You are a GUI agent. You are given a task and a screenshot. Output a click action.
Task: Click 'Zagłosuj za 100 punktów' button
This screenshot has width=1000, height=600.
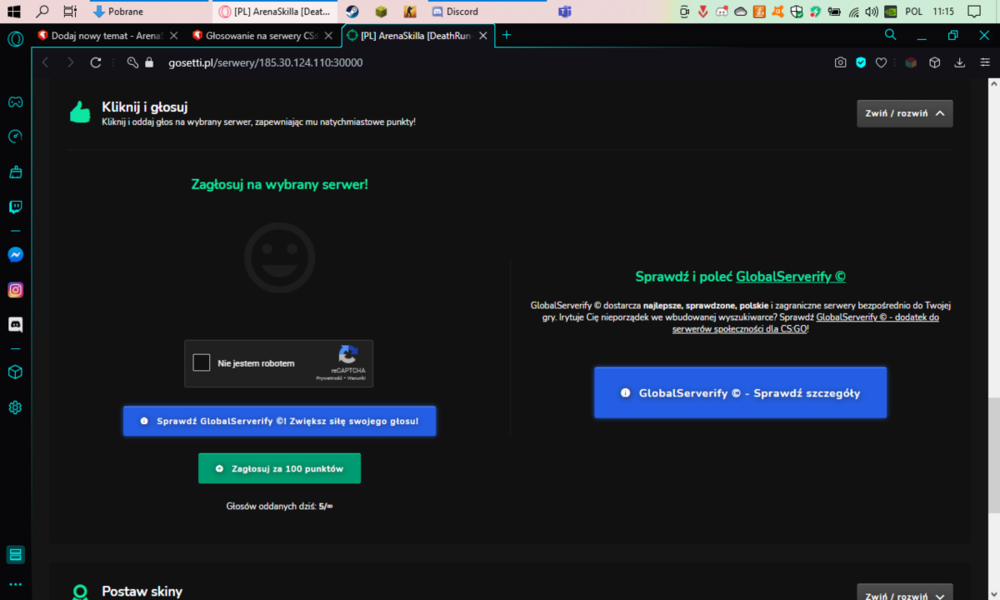point(279,468)
